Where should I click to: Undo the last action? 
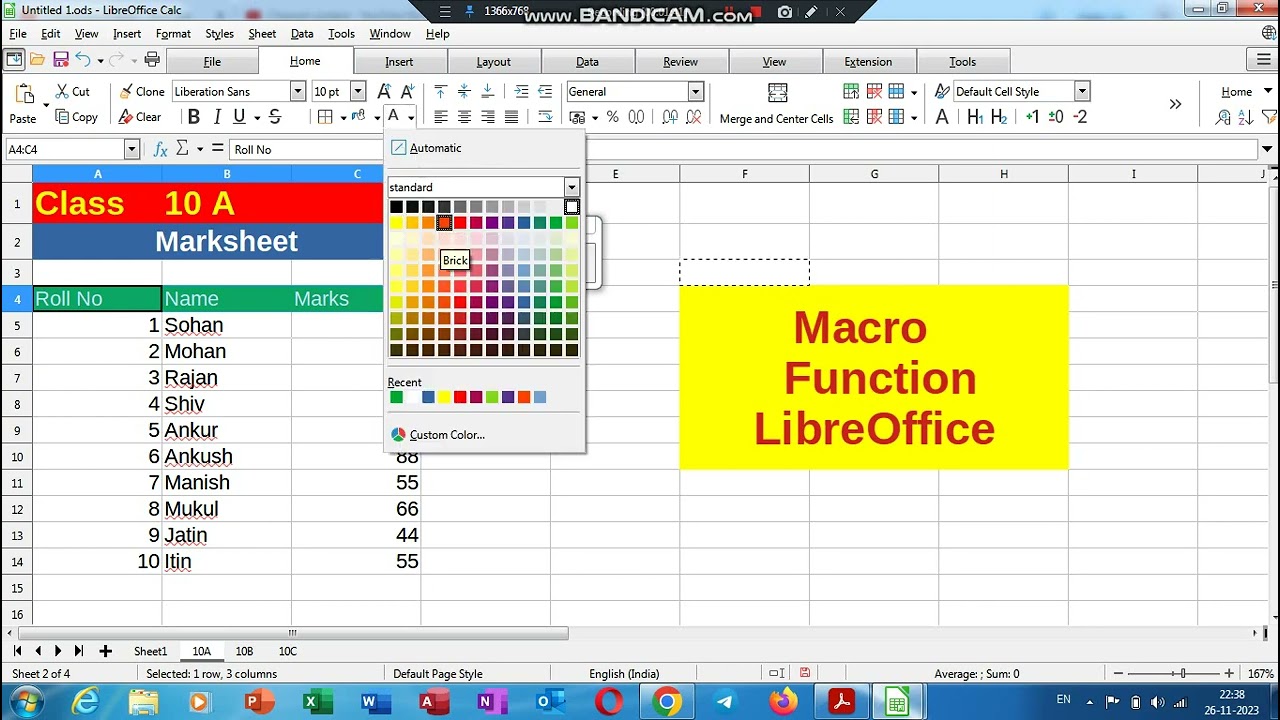83,60
